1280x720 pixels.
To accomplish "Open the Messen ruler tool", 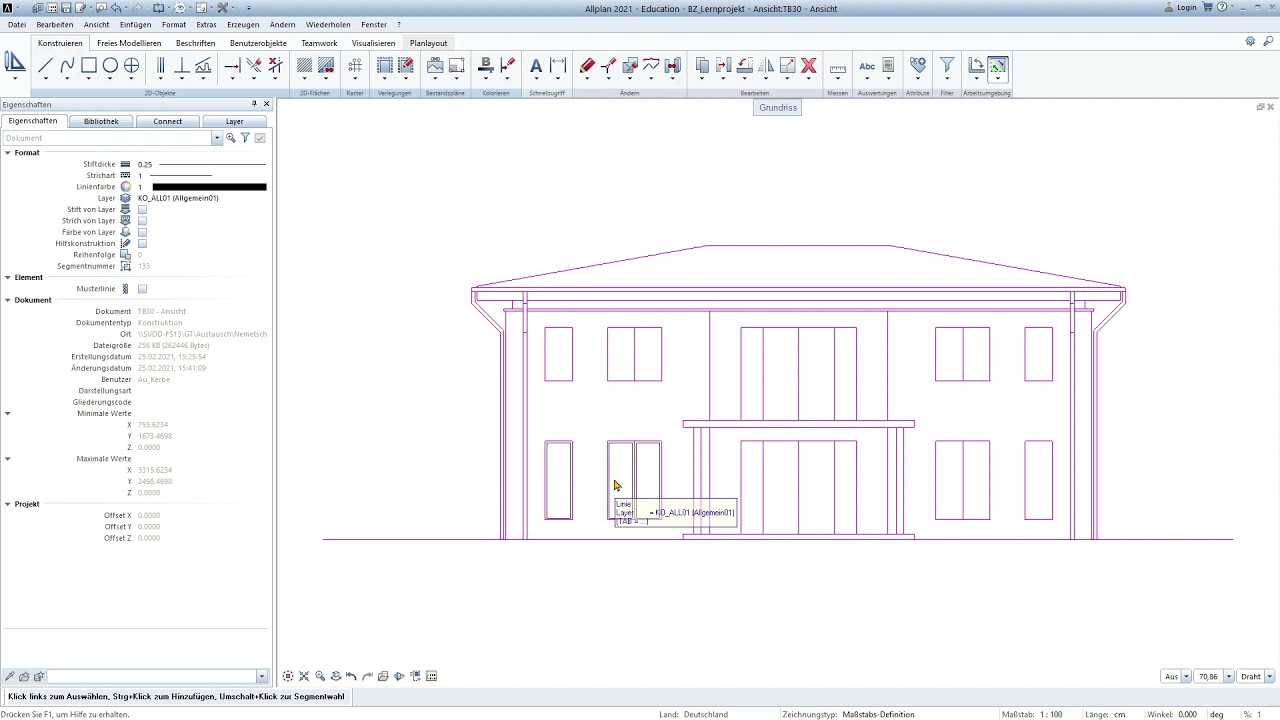I will coord(838,67).
